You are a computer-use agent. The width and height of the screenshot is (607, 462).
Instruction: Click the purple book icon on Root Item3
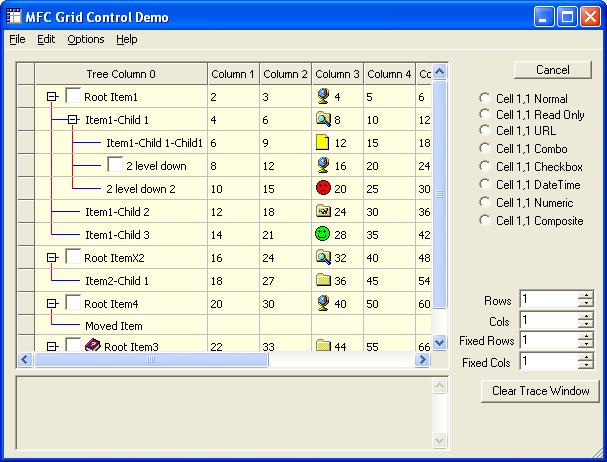pyautogui.click(x=93, y=345)
